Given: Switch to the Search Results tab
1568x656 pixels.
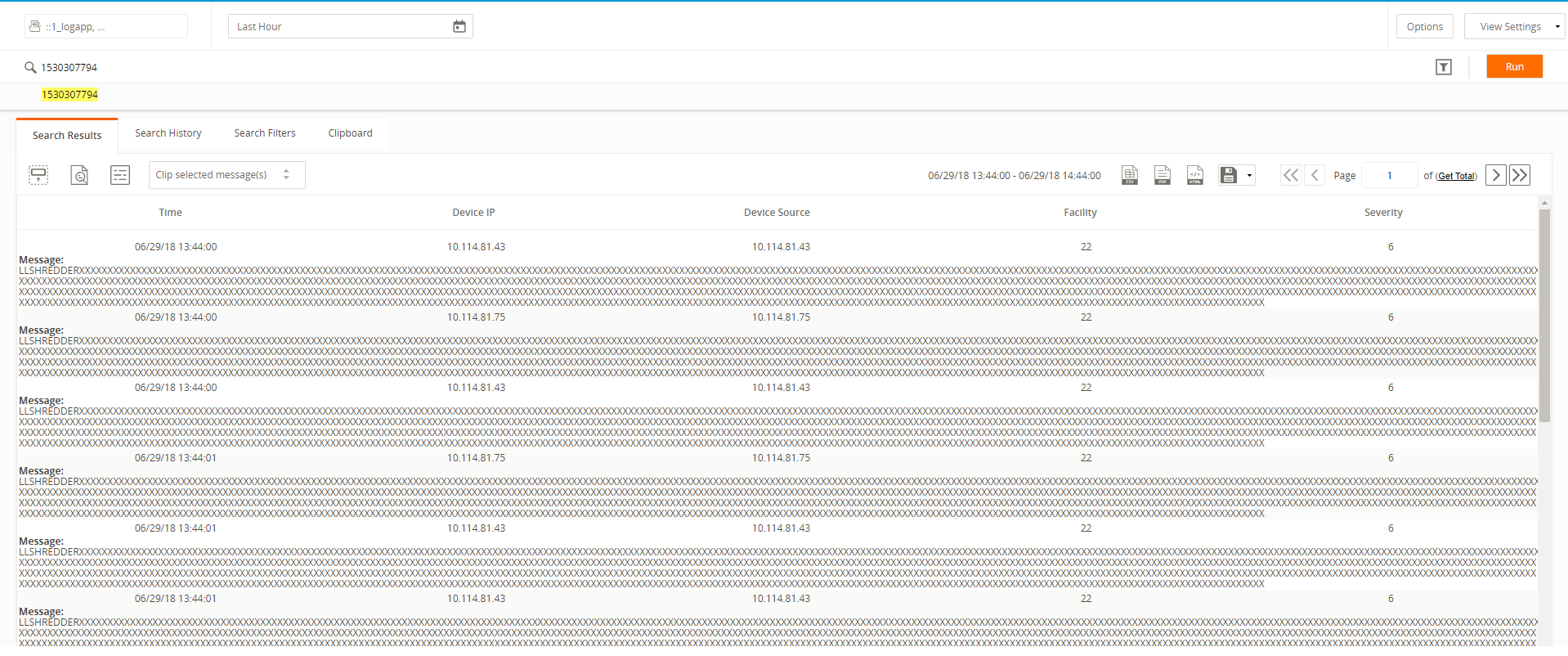Looking at the screenshot, I should (x=67, y=136).
